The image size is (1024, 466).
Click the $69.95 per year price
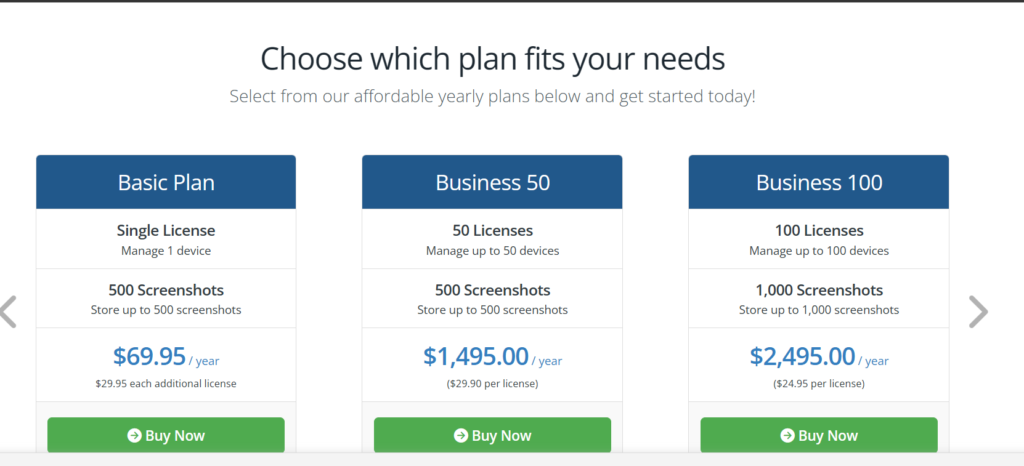coord(166,357)
